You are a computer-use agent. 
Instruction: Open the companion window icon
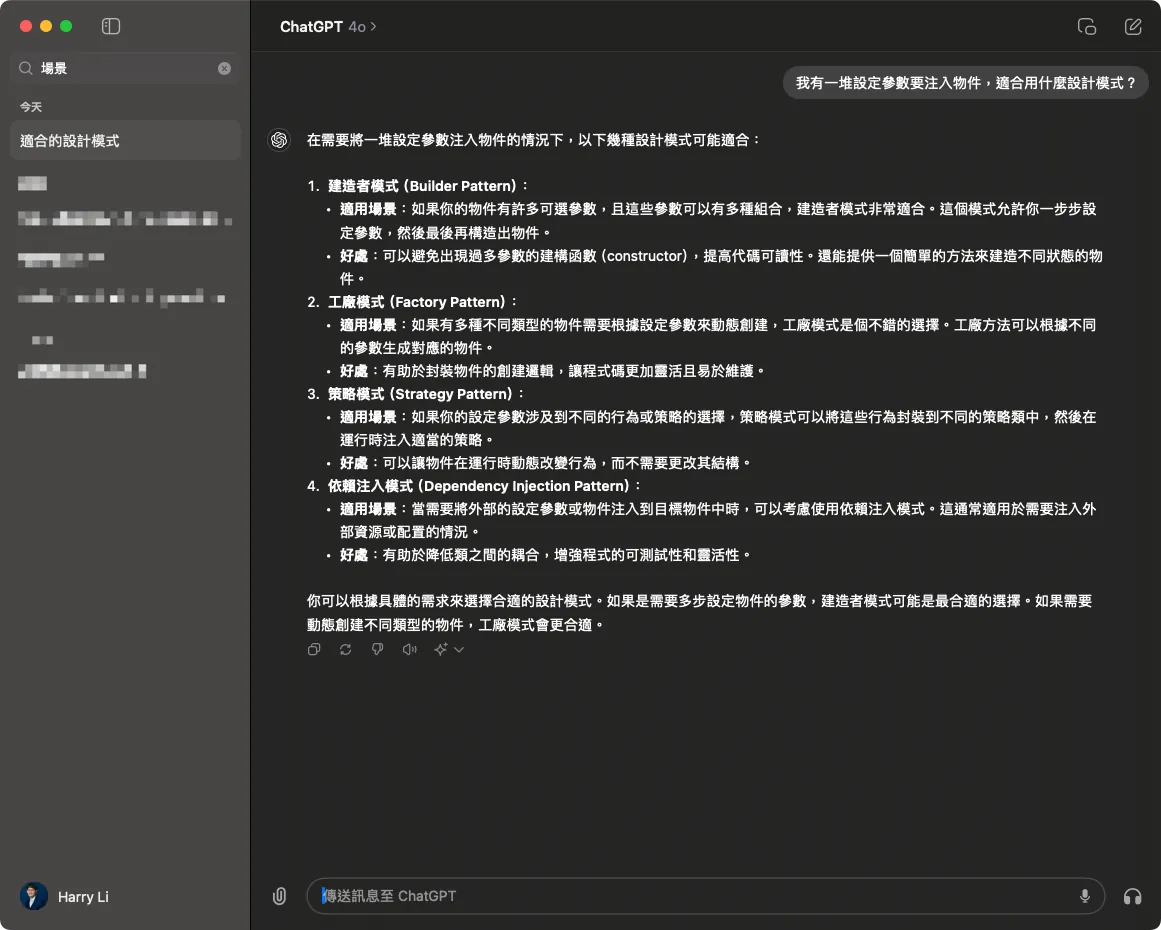[1086, 27]
